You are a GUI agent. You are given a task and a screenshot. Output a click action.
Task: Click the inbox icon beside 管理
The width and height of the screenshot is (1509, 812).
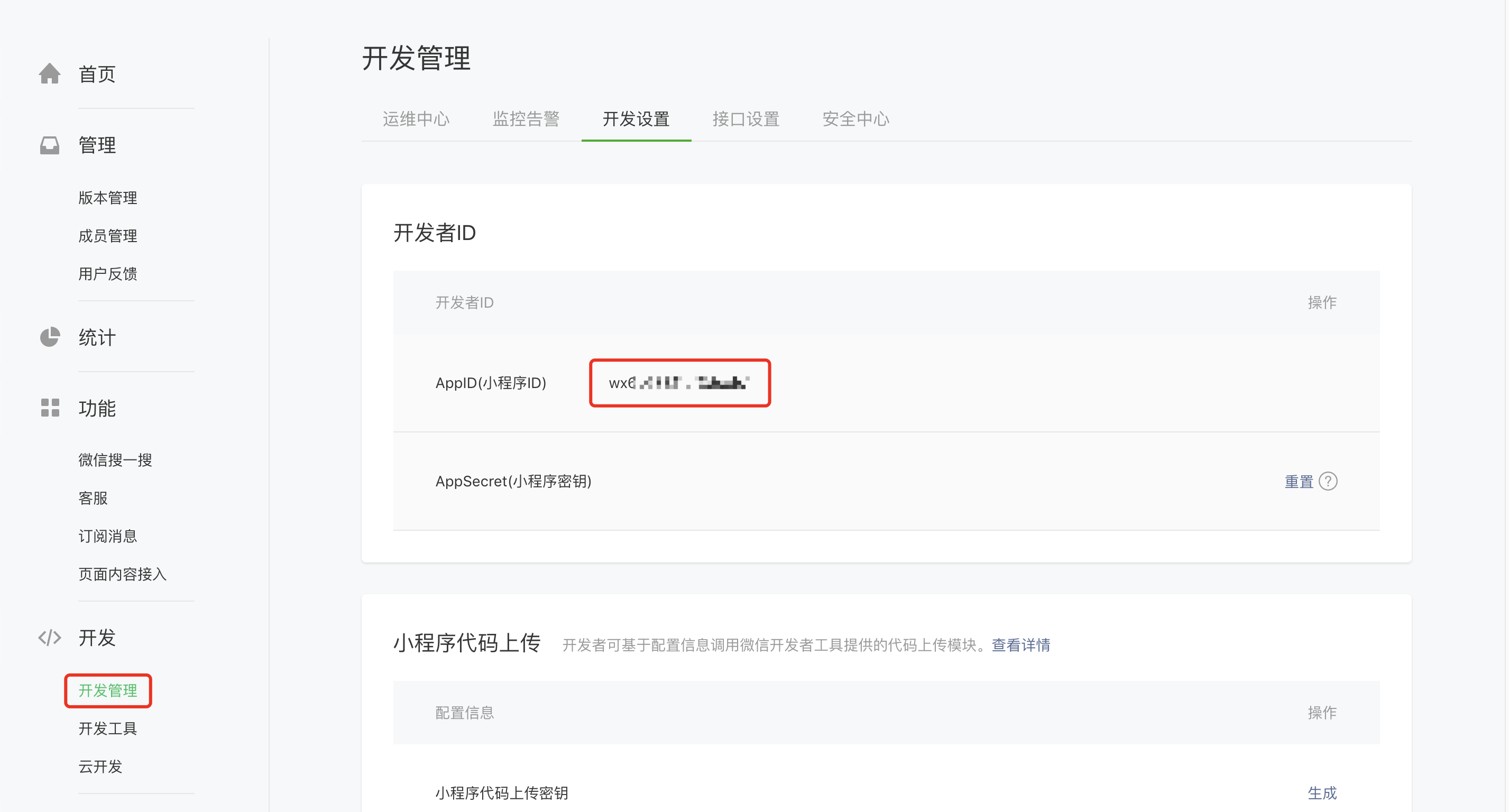(50, 145)
